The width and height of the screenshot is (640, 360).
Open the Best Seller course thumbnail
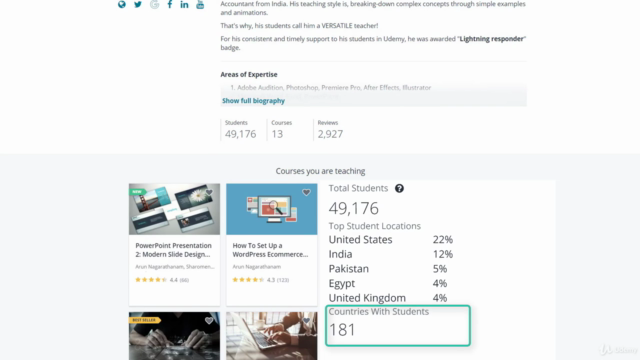pos(174,336)
